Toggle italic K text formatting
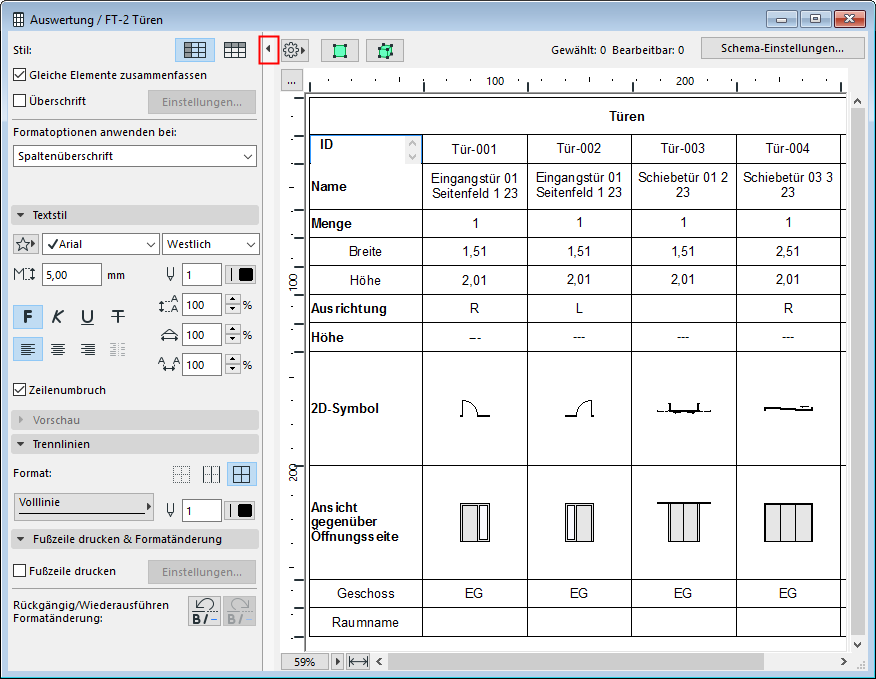This screenshot has width=876, height=679. point(58,317)
